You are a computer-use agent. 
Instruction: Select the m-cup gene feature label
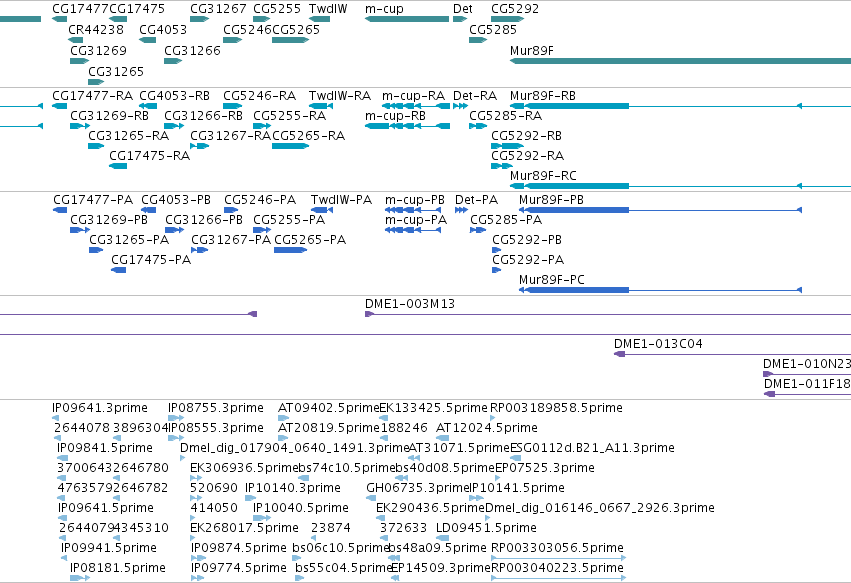[x=384, y=9]
